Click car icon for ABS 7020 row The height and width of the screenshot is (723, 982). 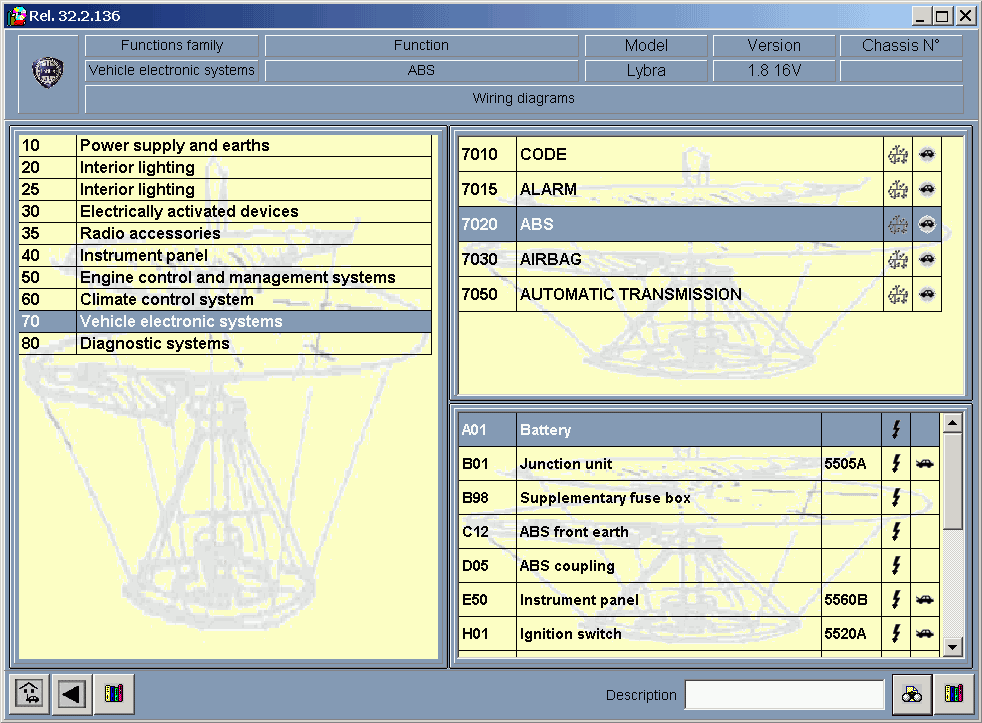click(x=927, y=224)
